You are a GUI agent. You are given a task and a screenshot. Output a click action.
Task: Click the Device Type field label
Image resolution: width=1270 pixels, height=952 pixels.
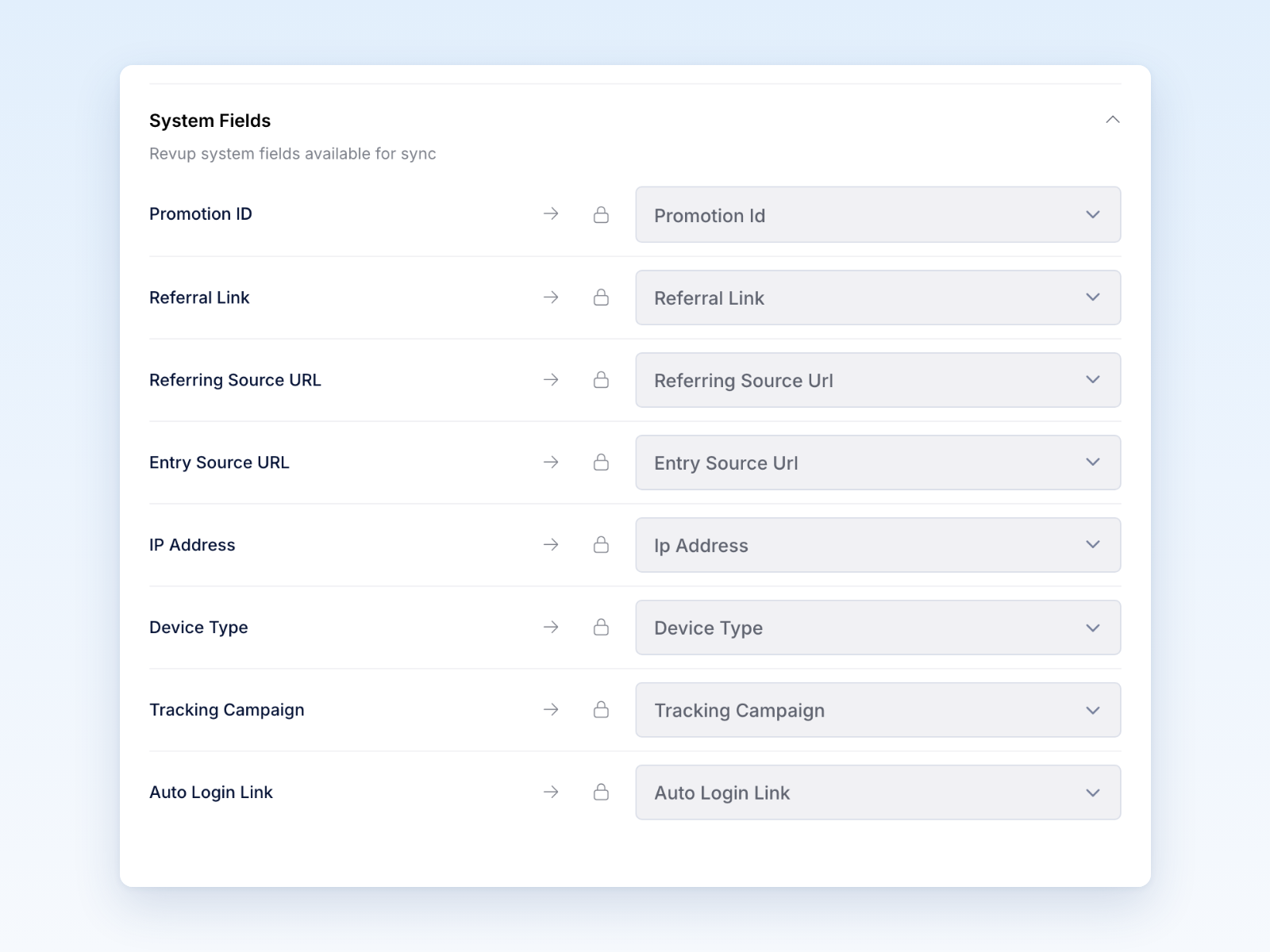pyautogui.click(x=198, y=628)
